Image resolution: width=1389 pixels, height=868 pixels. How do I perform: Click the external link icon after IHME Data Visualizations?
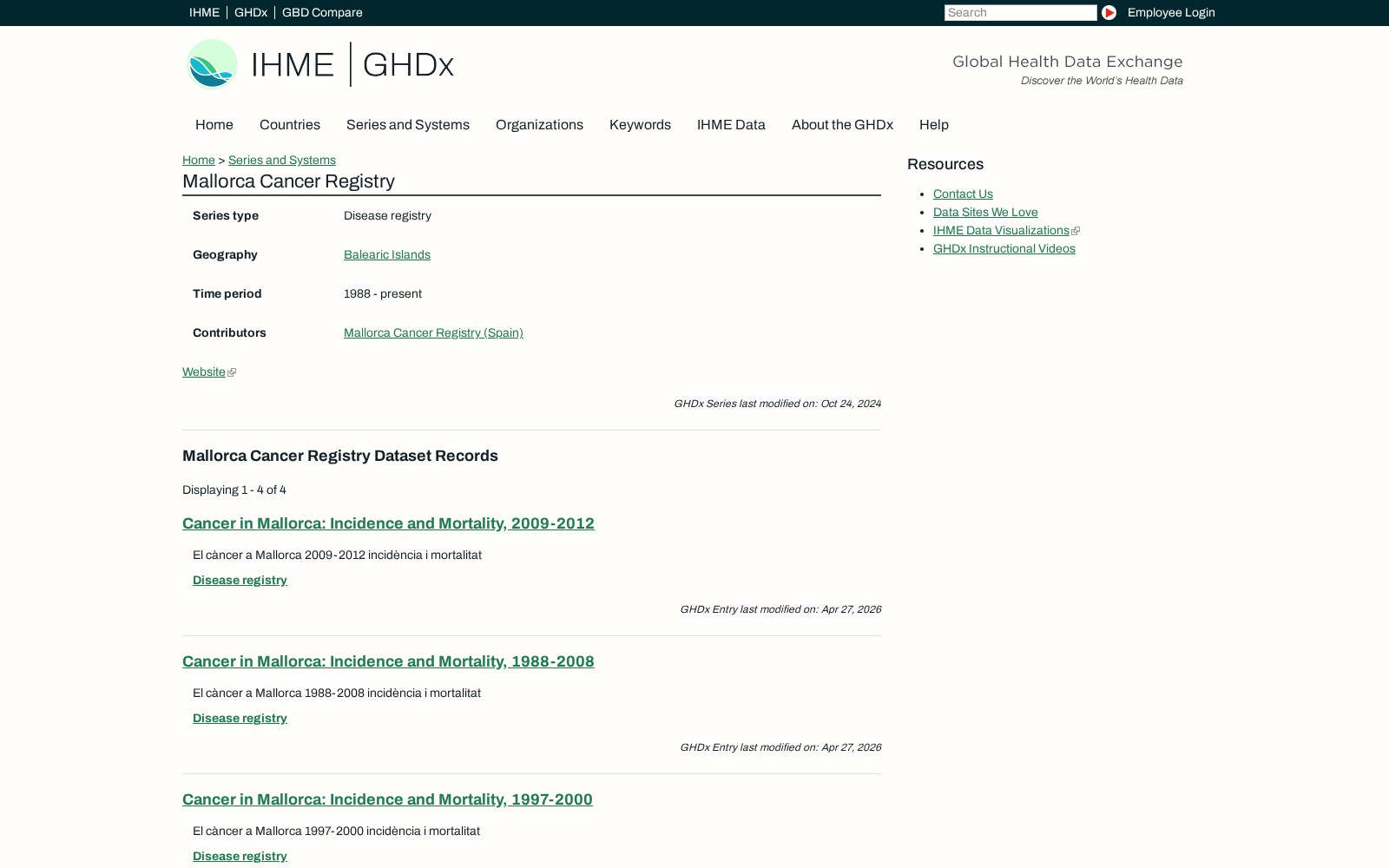pyautogui.click(x=1076, y=231)
